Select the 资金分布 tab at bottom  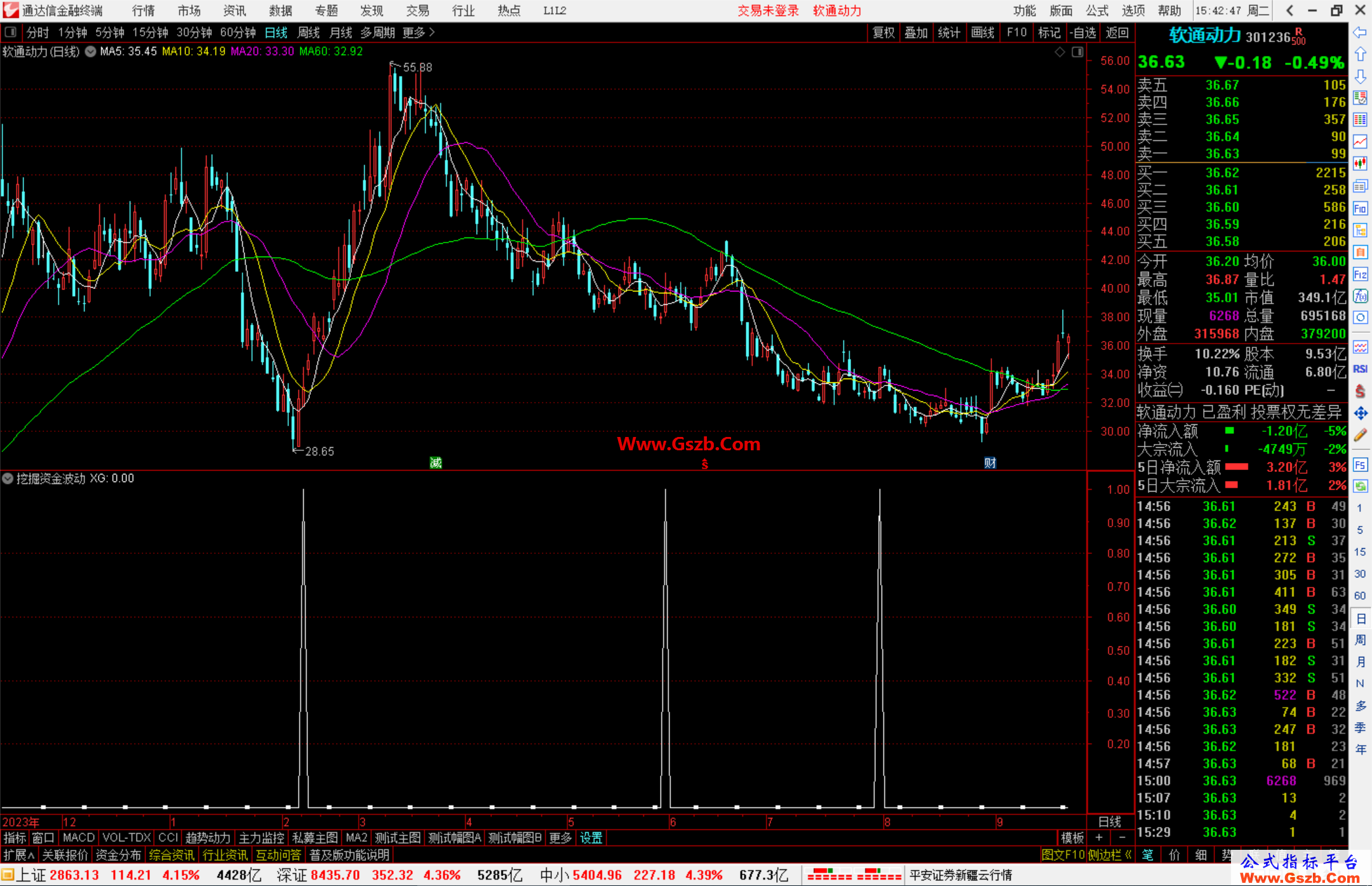(118, 855)
